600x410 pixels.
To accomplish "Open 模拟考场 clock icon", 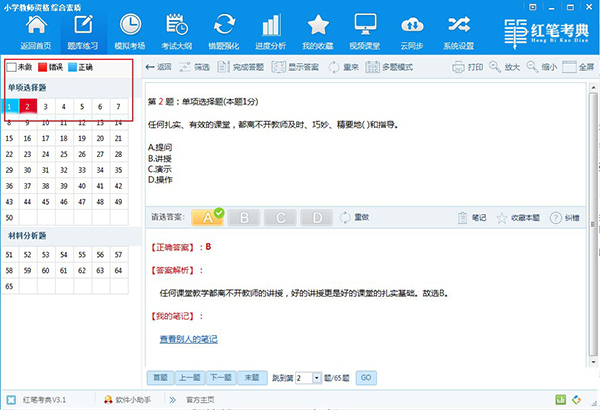I will [x=130, y=25].
